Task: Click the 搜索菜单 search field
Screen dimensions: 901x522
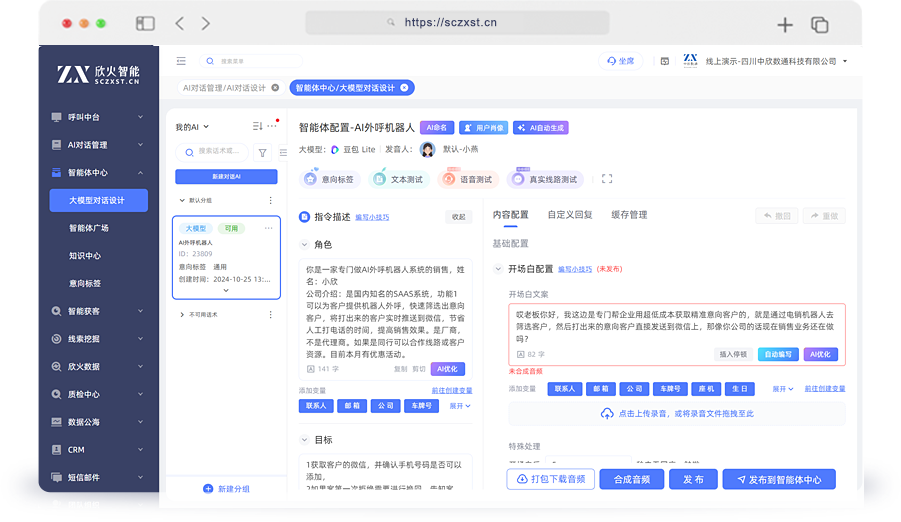Action: 251,61
